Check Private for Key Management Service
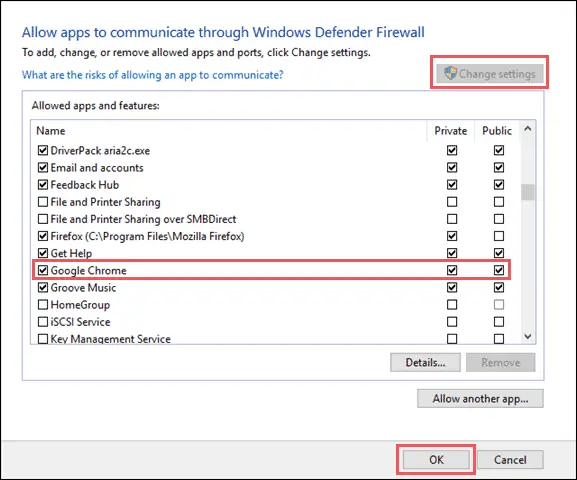The width and height of the screenshot is (577, 480). tap(452, 339)
